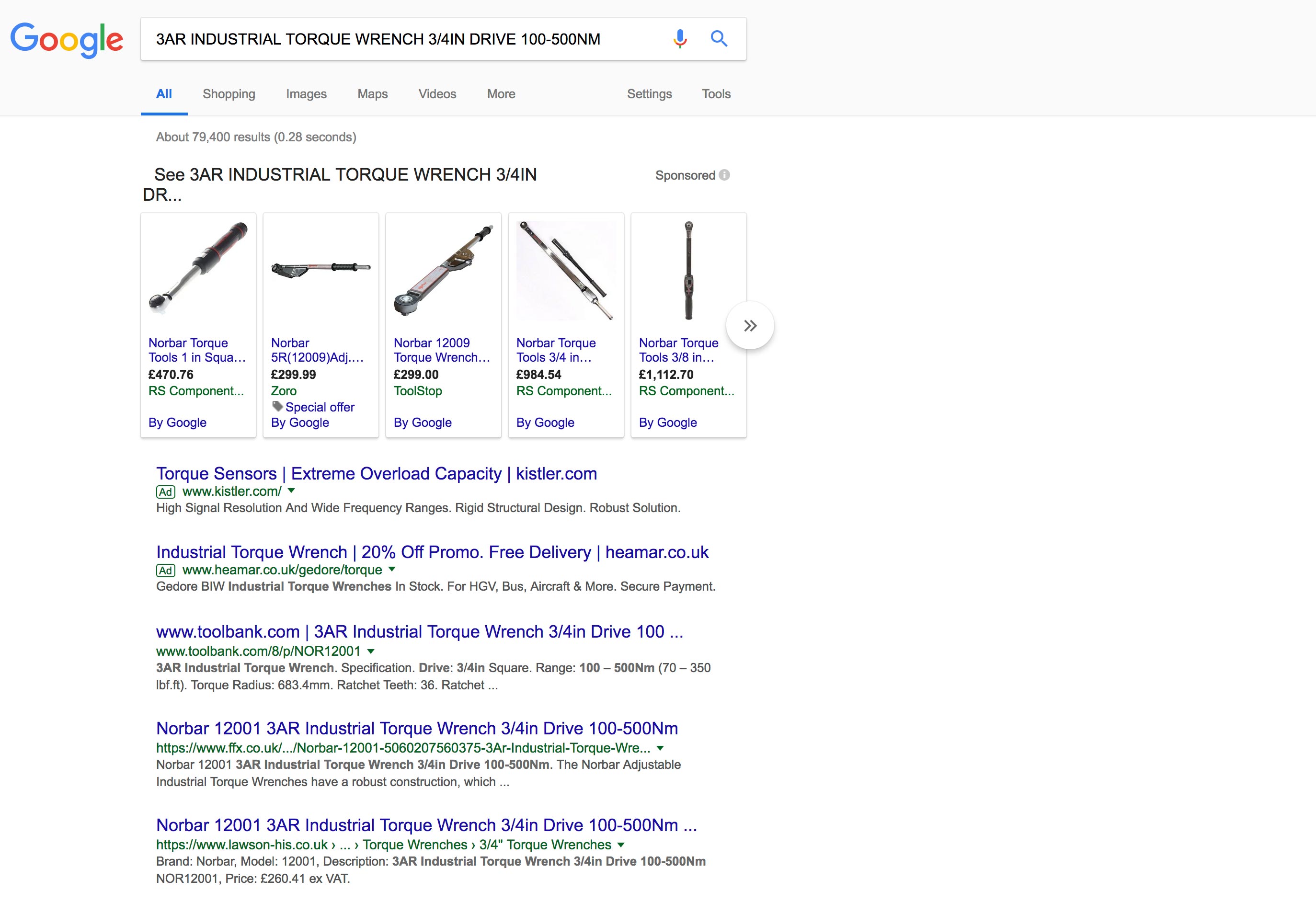
Task: Open Norbar 5R(12009)Adj. wrench image
Action: [x=320, y=269]
